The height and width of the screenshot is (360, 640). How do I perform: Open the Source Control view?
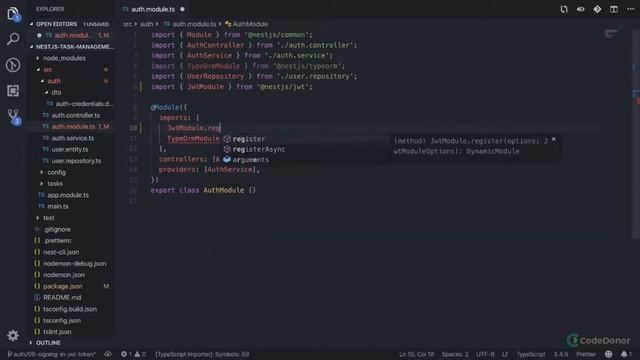(x=13, y=116)
